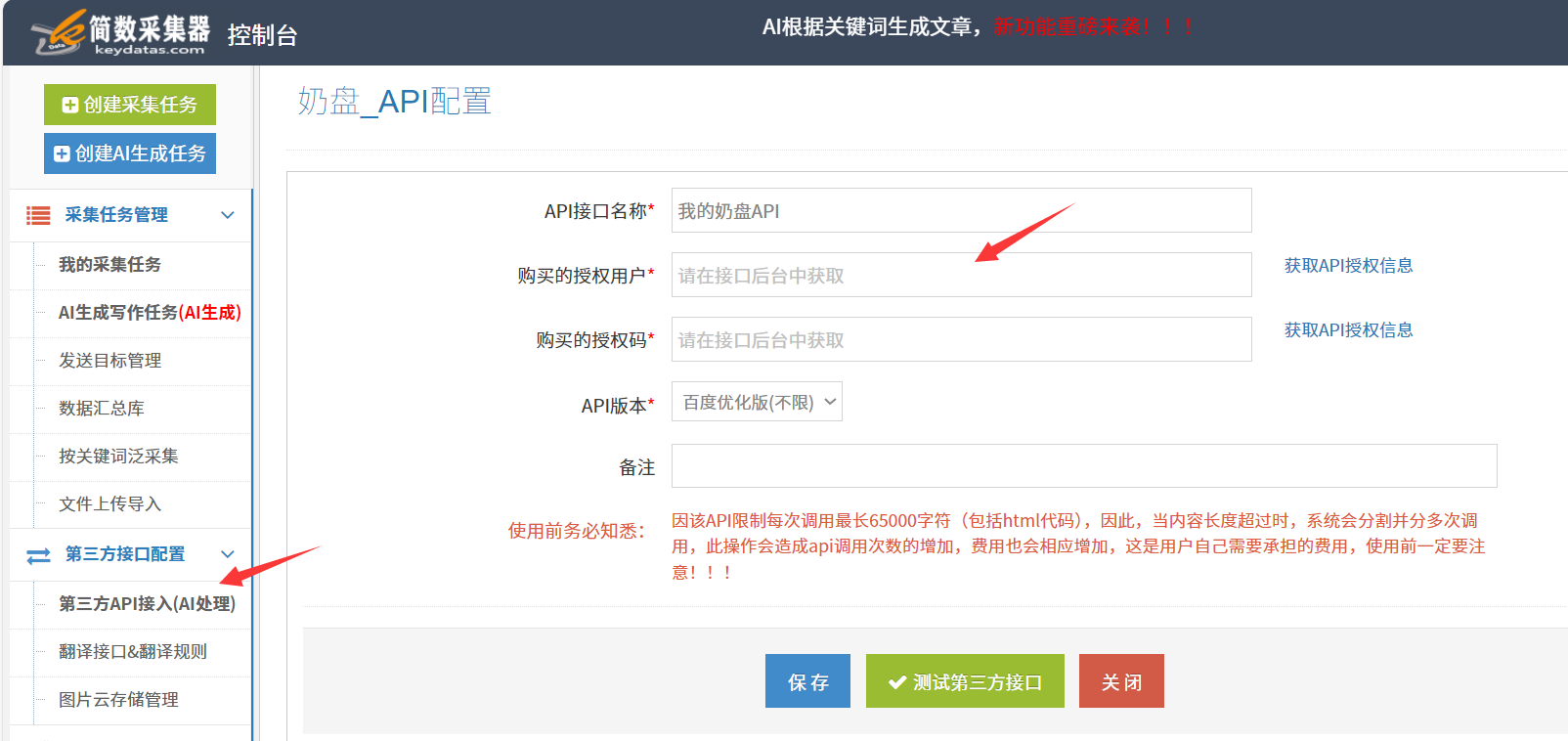Click the AI根据关键词生成文章 banner text
Screen dimensions: 1568x741
tap(872, 27)
